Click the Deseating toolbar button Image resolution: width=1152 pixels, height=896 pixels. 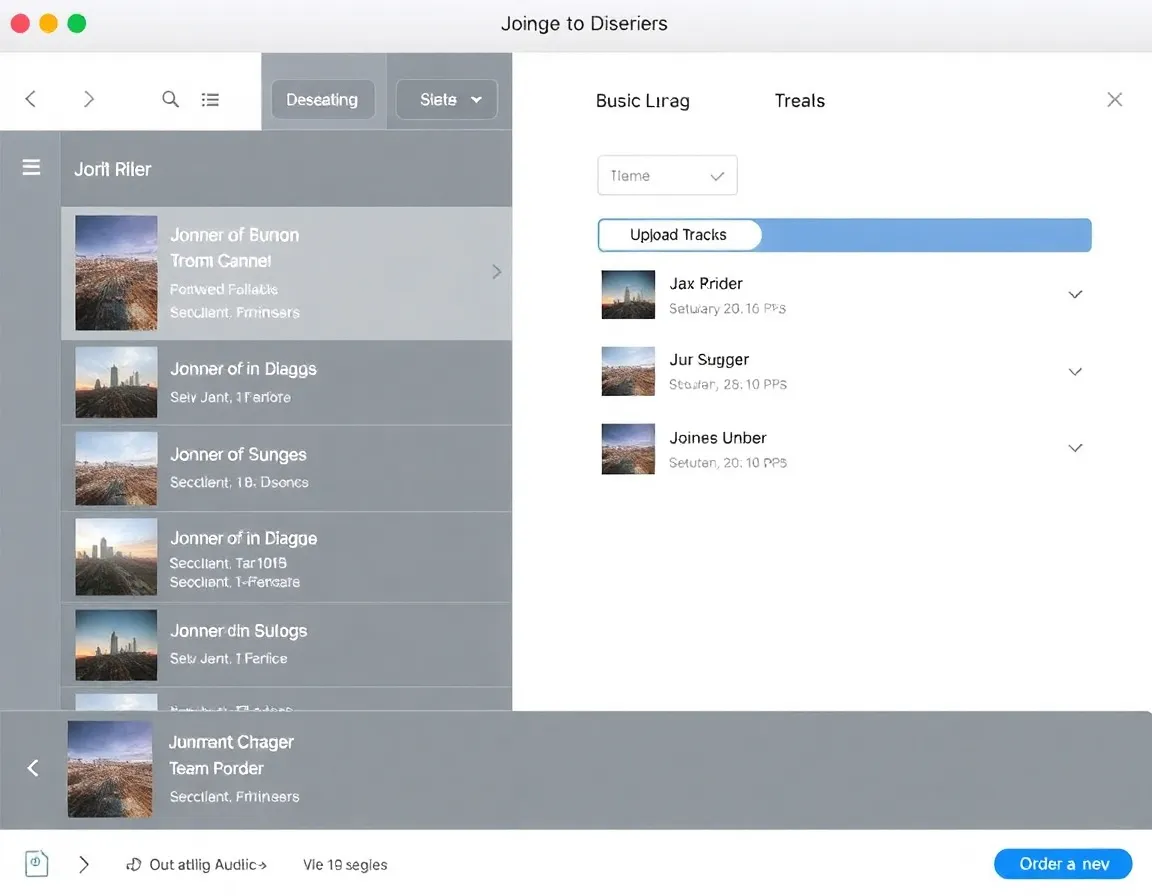(322, 99)
